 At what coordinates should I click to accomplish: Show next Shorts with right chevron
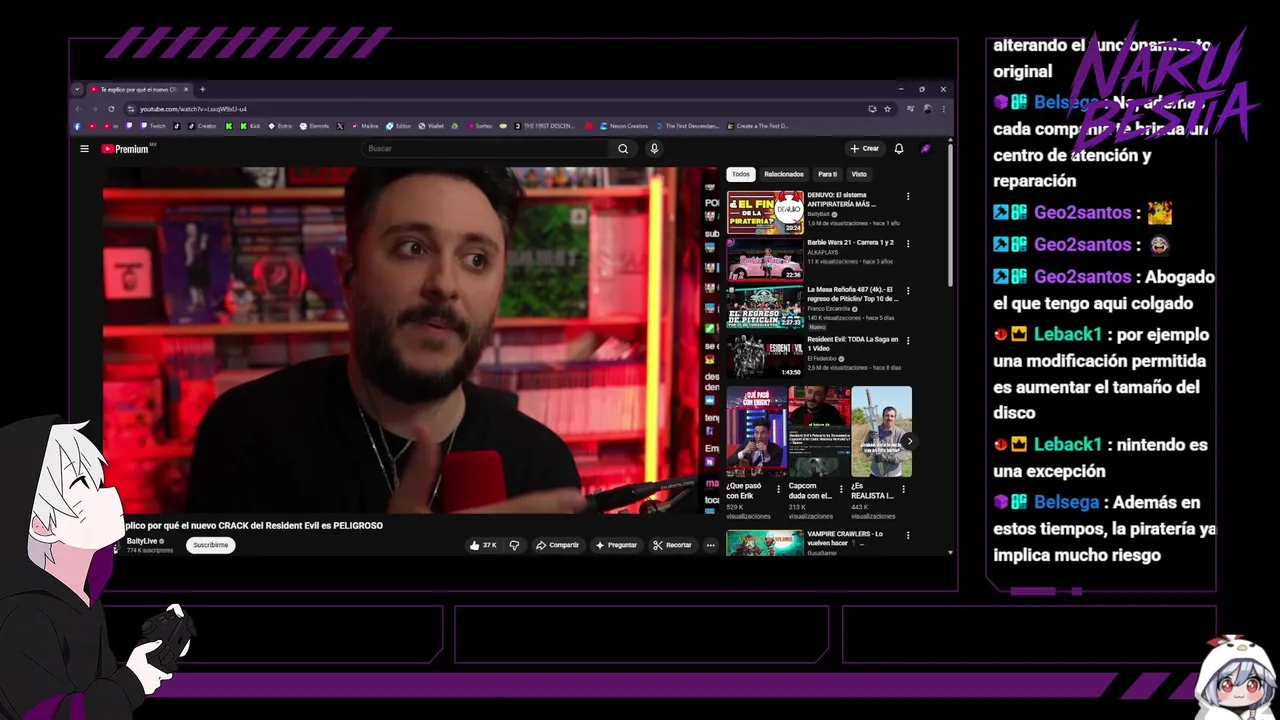(909, 441)
